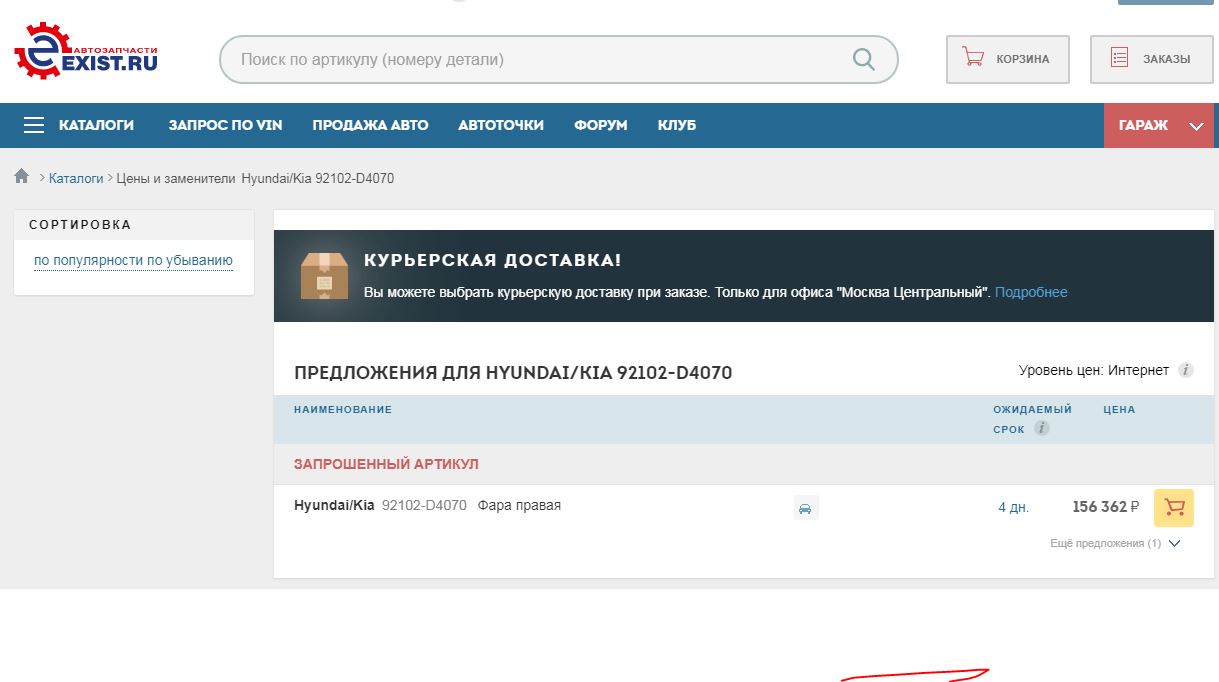Click info icon next to Уровень цен

(x=1186, y=370)
